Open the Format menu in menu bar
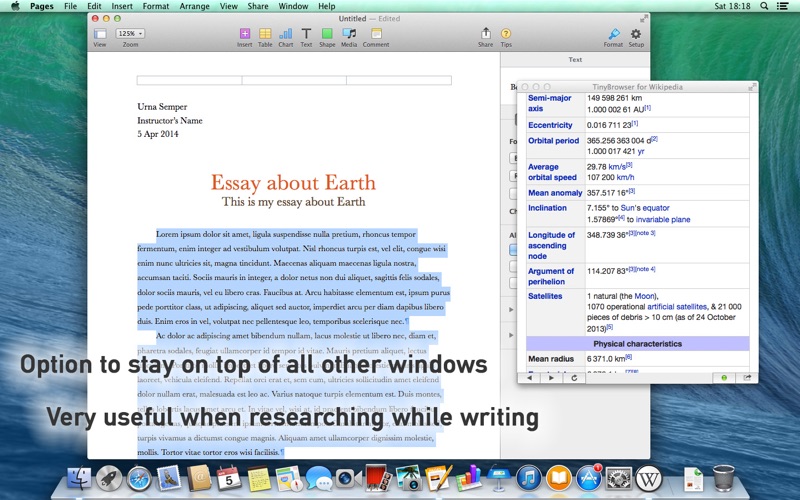This screenshot has height=500, width=800. click(x=156, y=6)
